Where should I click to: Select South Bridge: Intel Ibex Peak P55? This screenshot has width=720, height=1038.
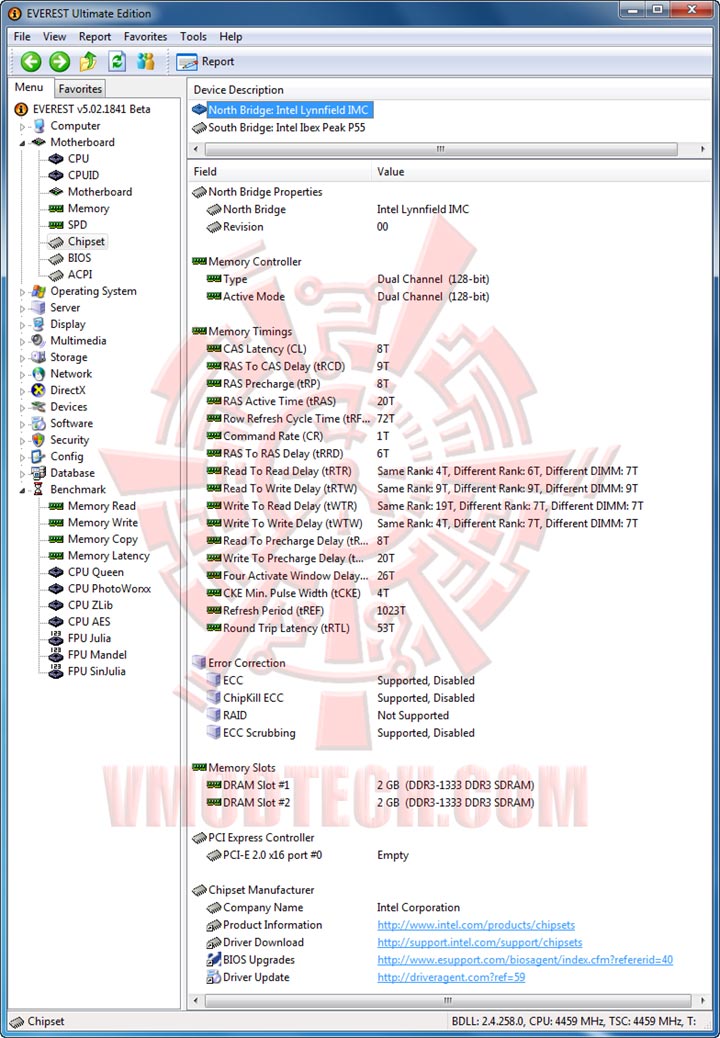tap(287, 128)
